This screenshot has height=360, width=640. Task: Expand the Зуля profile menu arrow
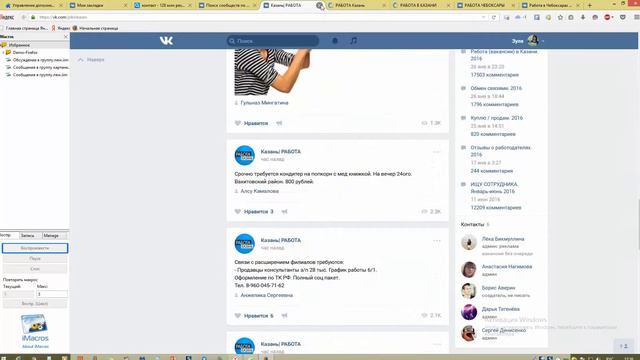(x=542, y=41)
